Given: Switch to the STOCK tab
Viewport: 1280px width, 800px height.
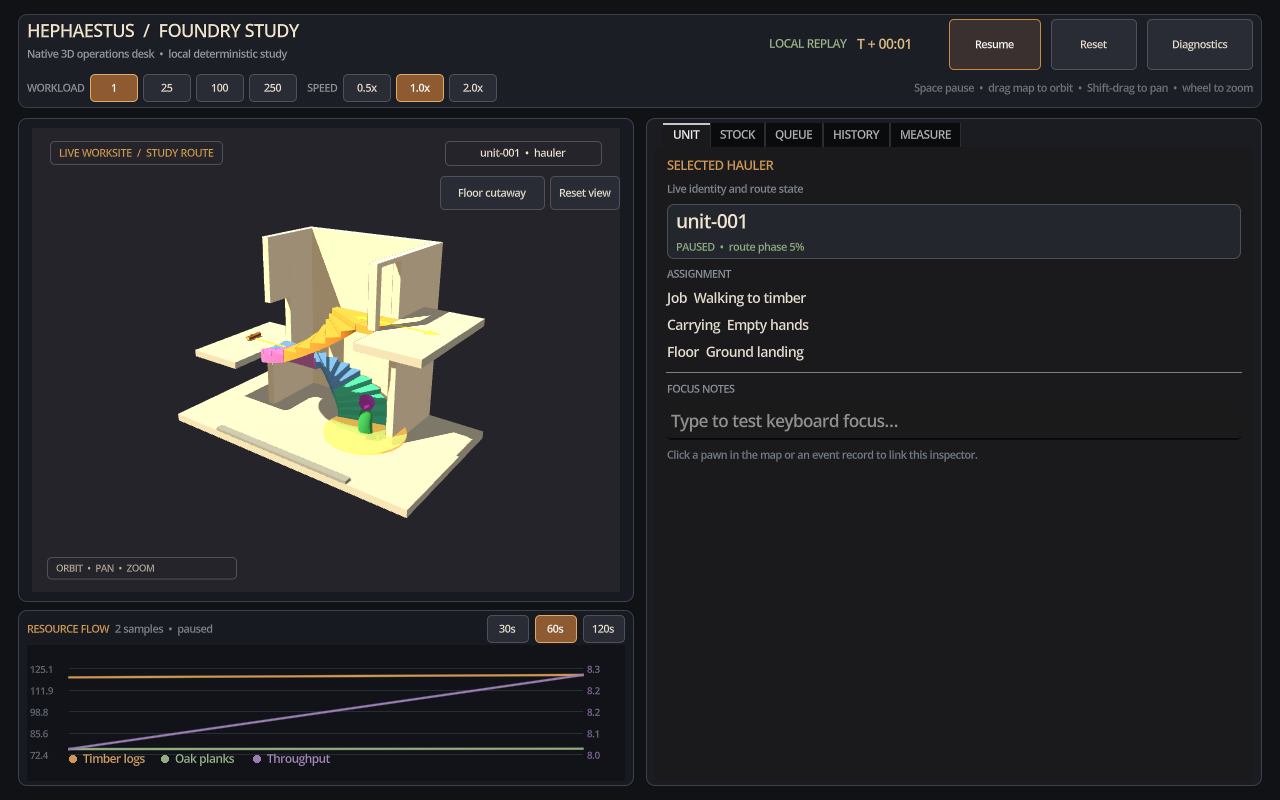Looking at the screenshot, I should point(738,135).
